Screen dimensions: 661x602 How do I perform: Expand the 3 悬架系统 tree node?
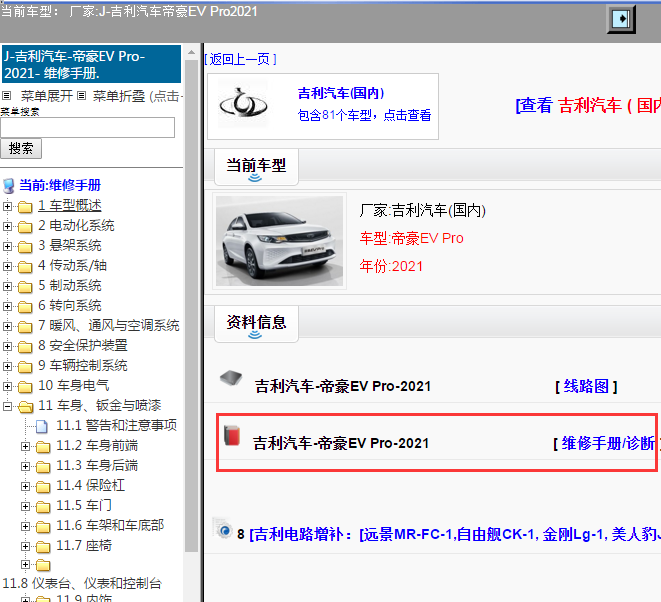[7, 246]
